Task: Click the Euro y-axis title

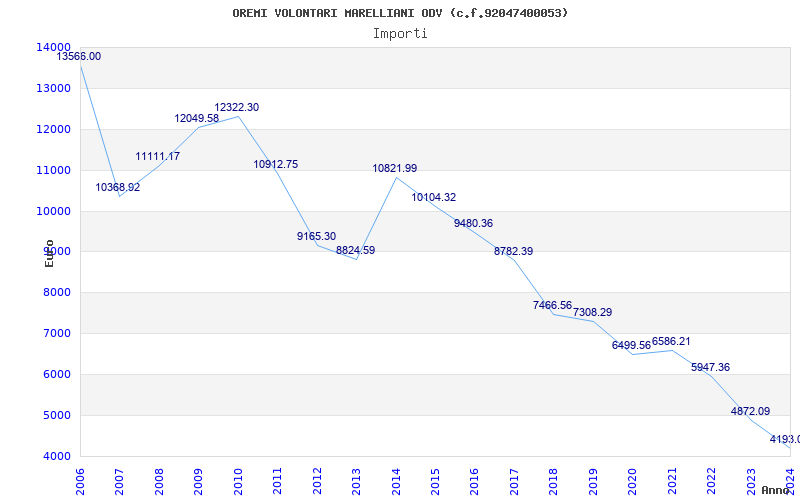Action: click(49, 254)
